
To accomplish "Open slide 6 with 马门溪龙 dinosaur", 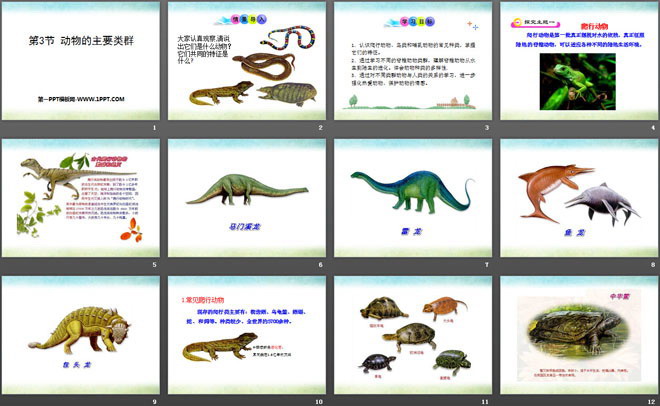I will pyautogui.click(x=247, y=198).
